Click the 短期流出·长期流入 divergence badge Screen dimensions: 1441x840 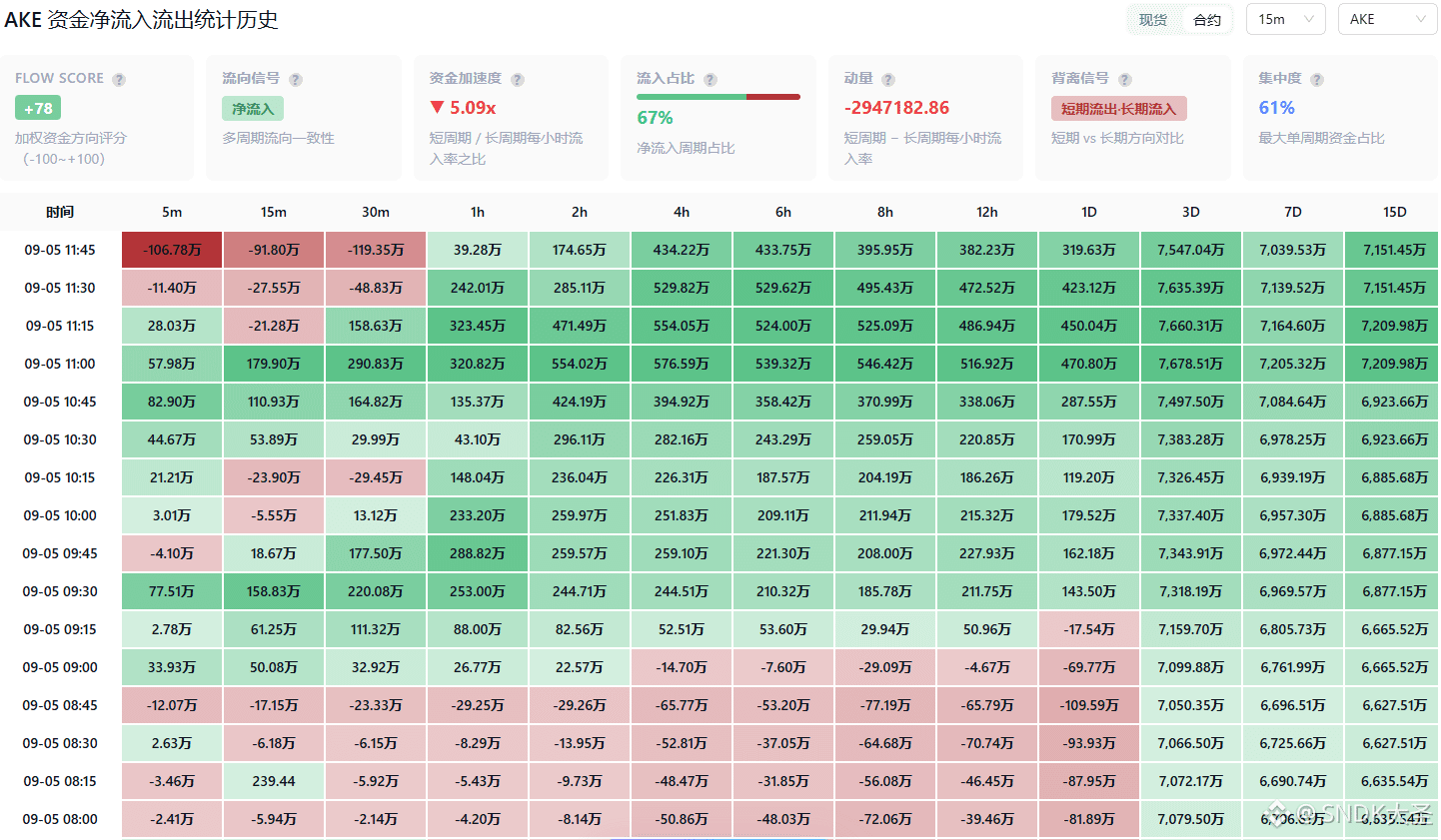[1118, 109]
